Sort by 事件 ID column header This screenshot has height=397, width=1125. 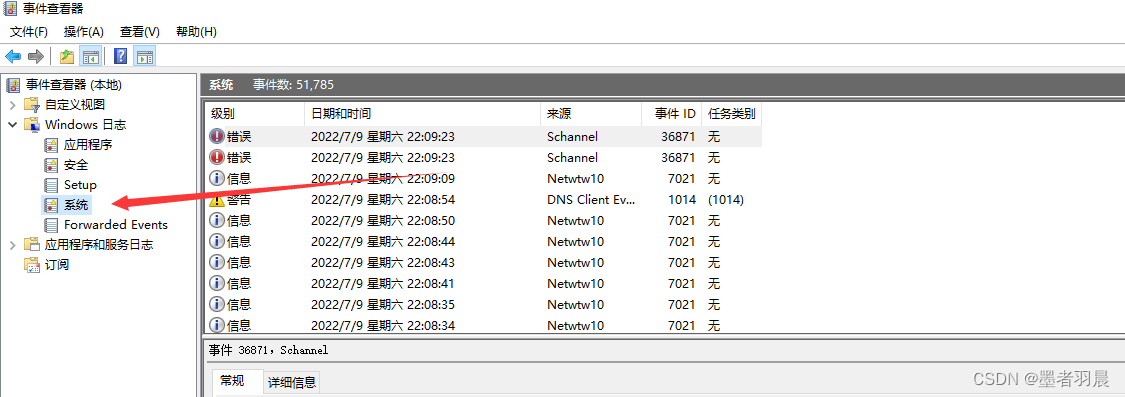pyautogui.click(x=671, y=113)
